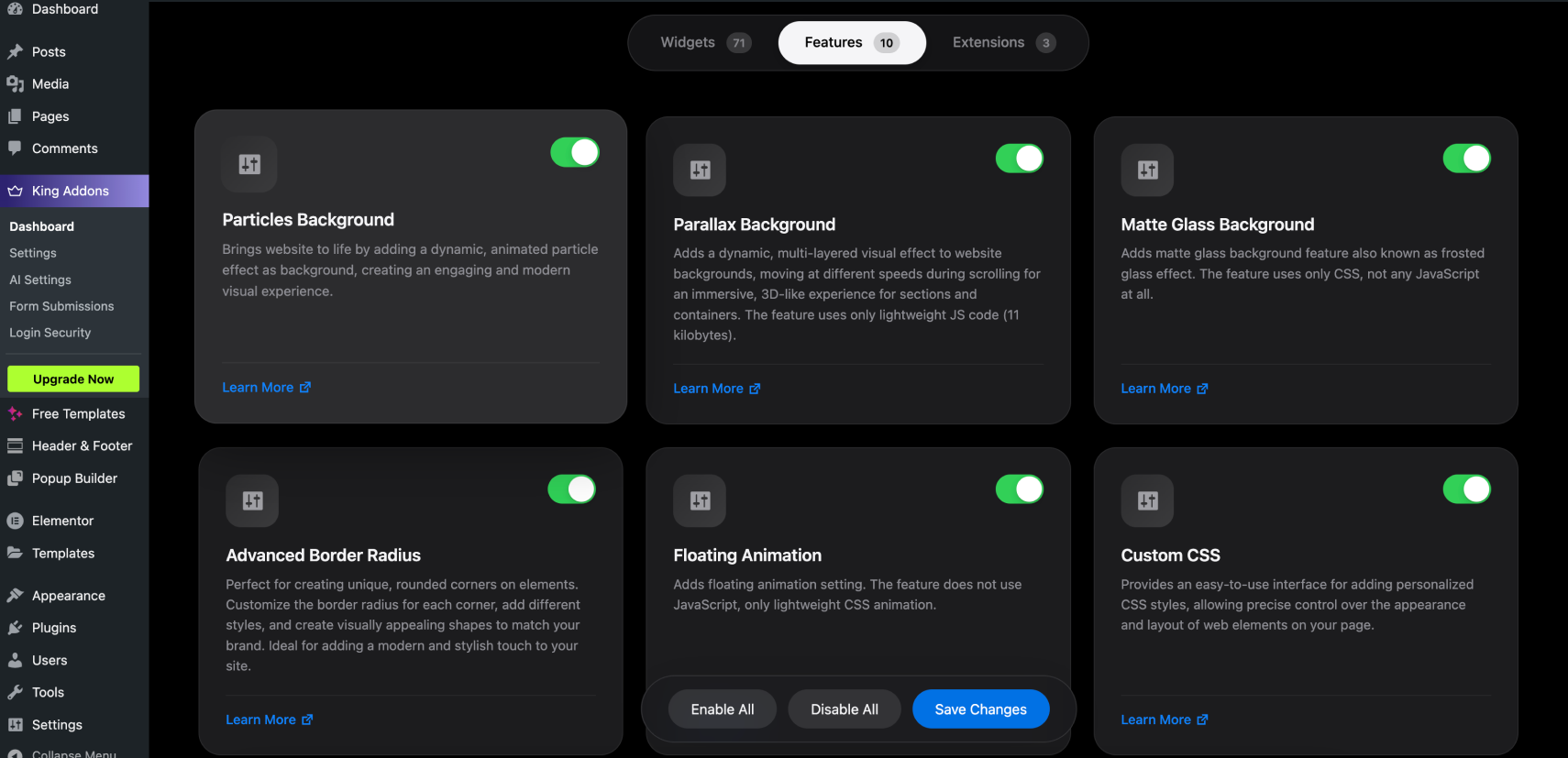Switch to the Widgets tab

click(704, 43)
